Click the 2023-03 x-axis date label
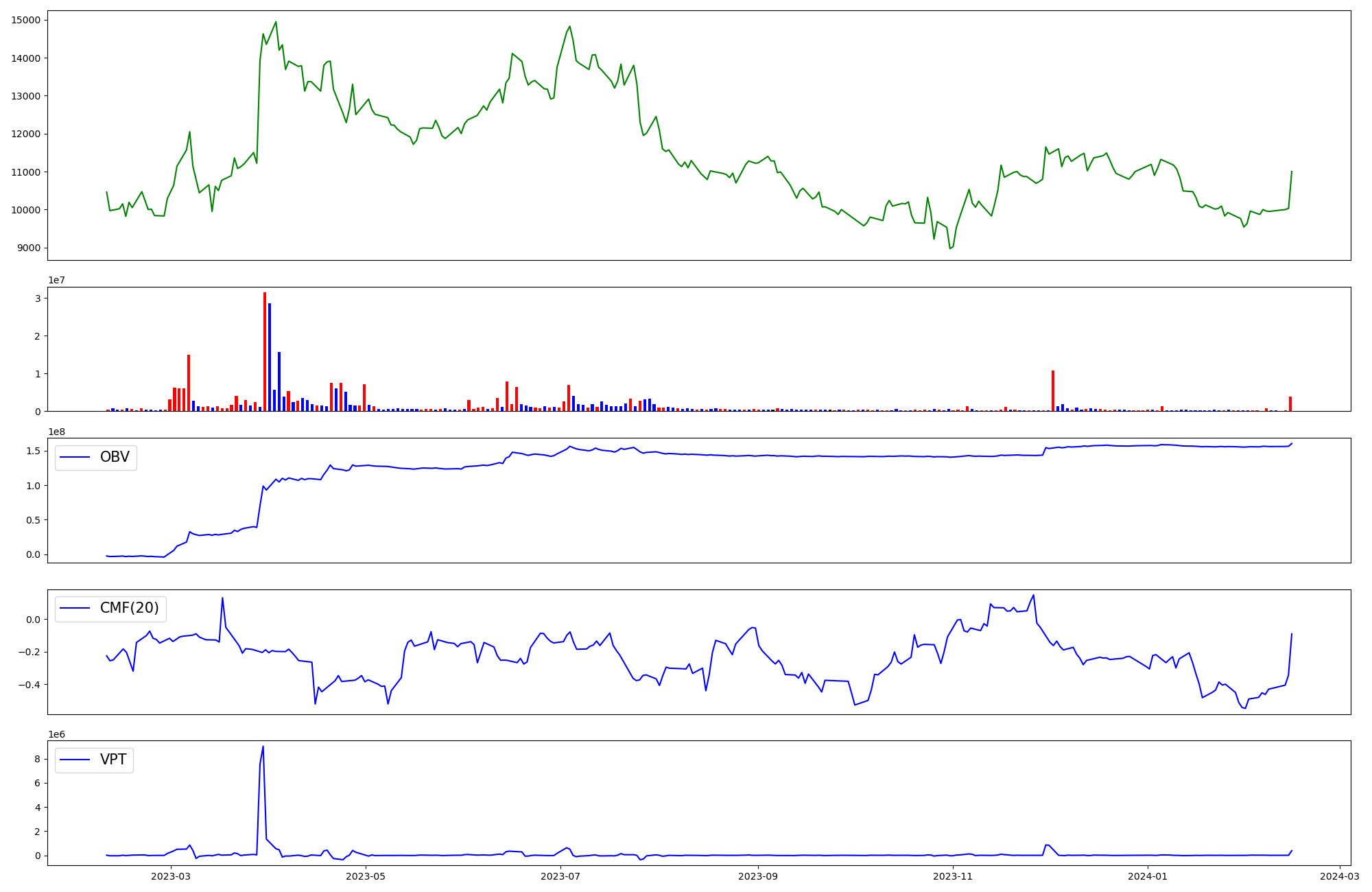 pos(170,876)
